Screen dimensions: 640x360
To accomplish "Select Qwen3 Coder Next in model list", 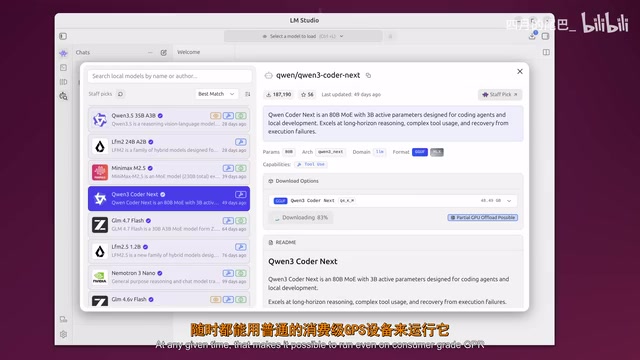I will [169, 198].
